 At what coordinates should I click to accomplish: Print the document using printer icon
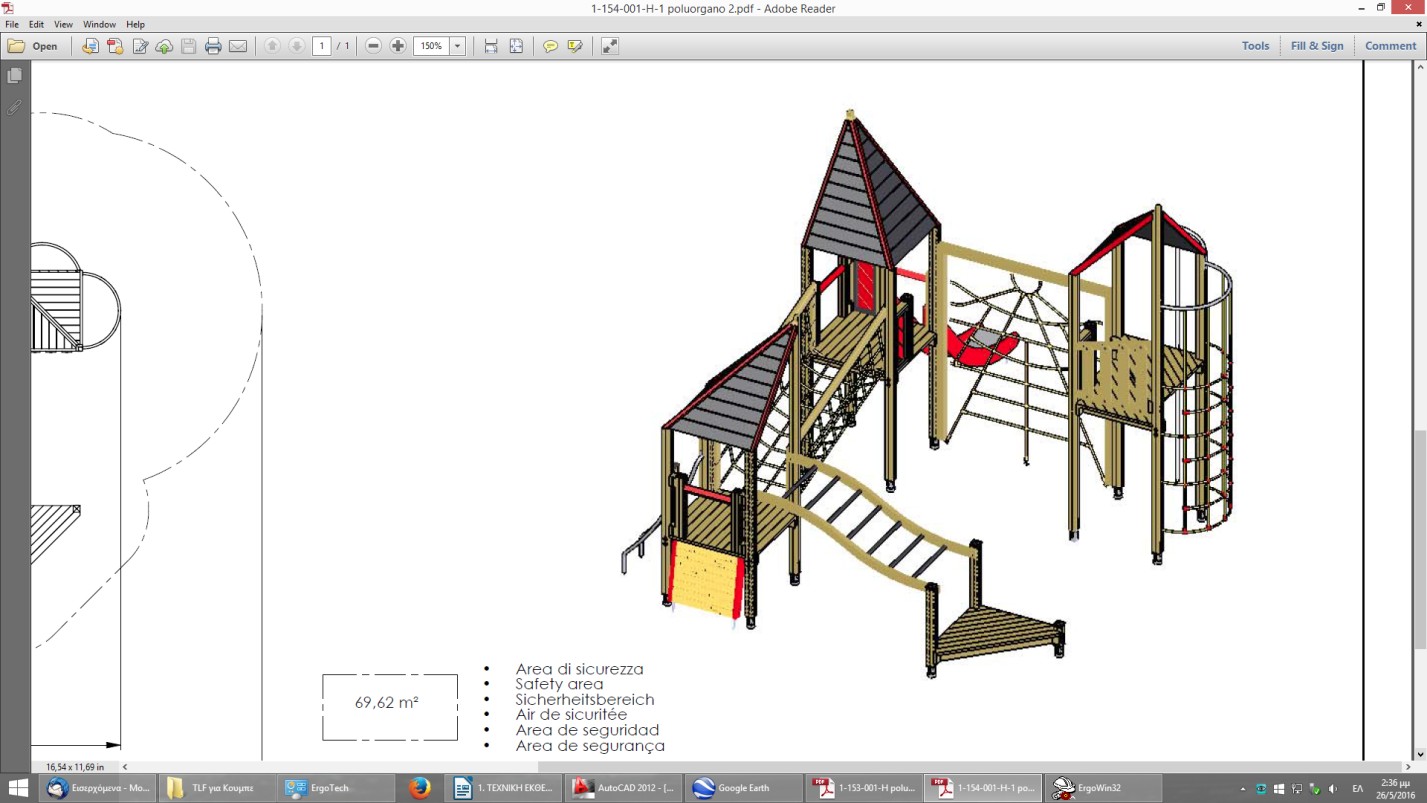pyautogui.click(x=213, y=46)
